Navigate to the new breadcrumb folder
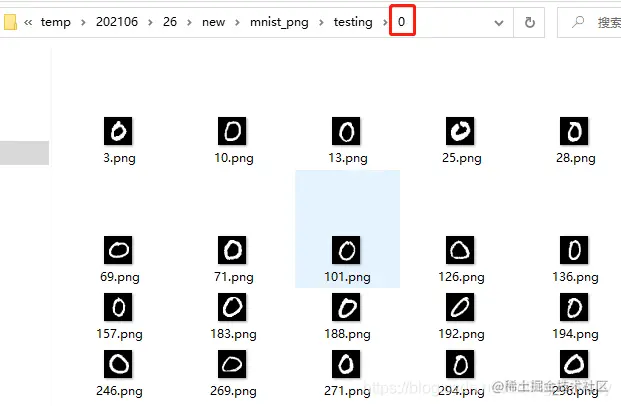Screen dimensions: 621x406 click(x=213, y=22)
